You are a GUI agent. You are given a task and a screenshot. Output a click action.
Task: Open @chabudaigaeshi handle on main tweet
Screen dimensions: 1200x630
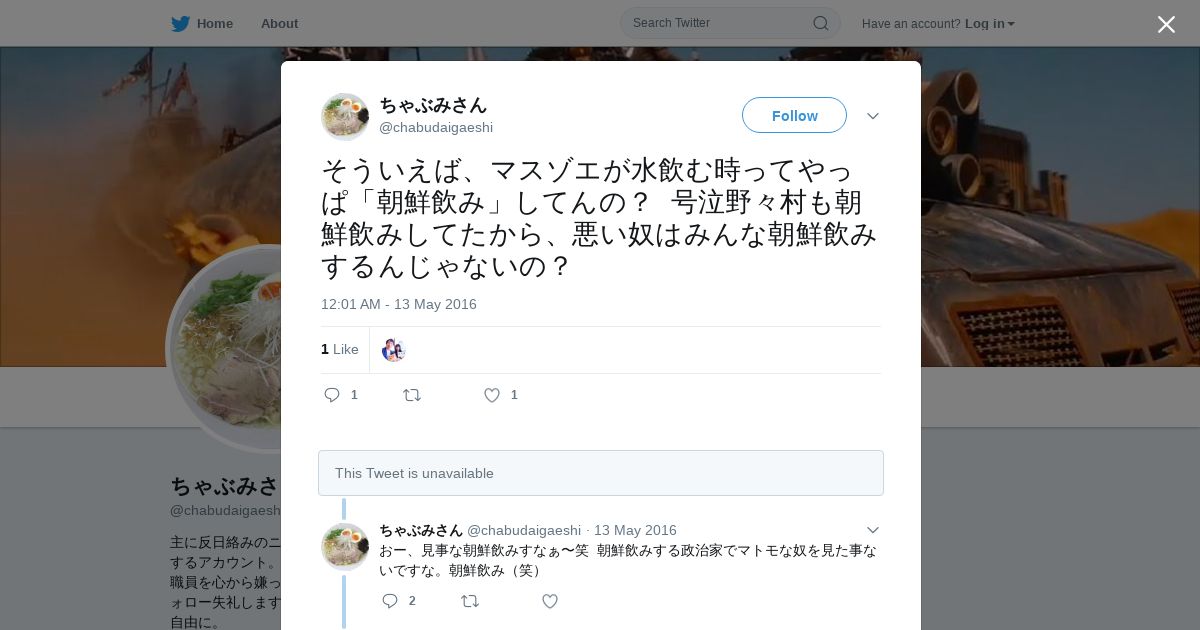tap(436, 127)
